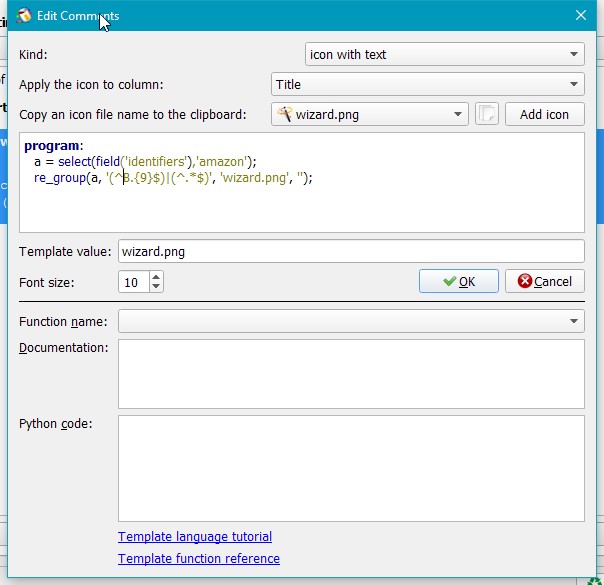
Task: Close the Edit Comments dialog
Action: [x=581, y=15]
